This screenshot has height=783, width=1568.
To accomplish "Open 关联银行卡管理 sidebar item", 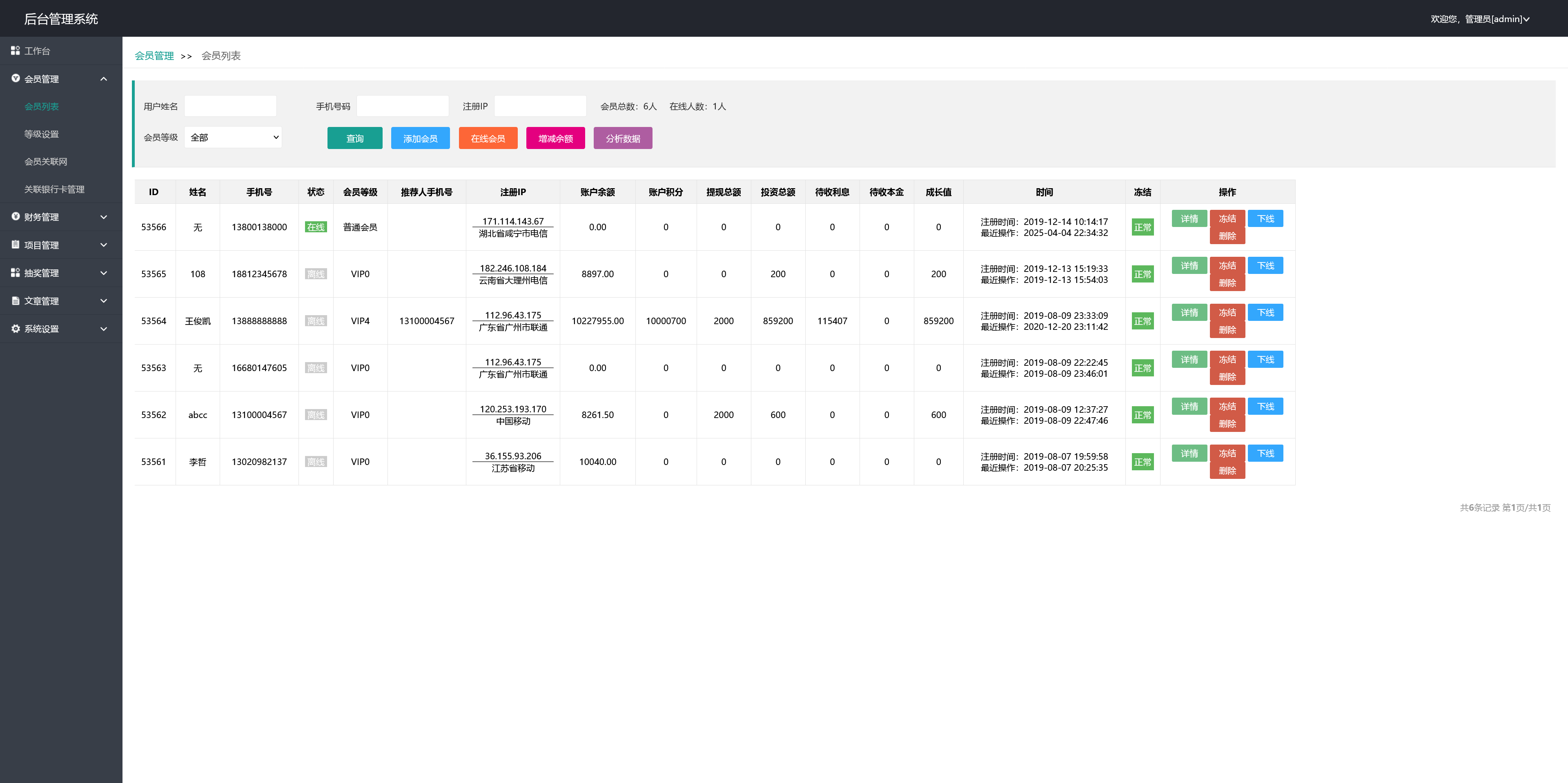I will click(54, 189).
